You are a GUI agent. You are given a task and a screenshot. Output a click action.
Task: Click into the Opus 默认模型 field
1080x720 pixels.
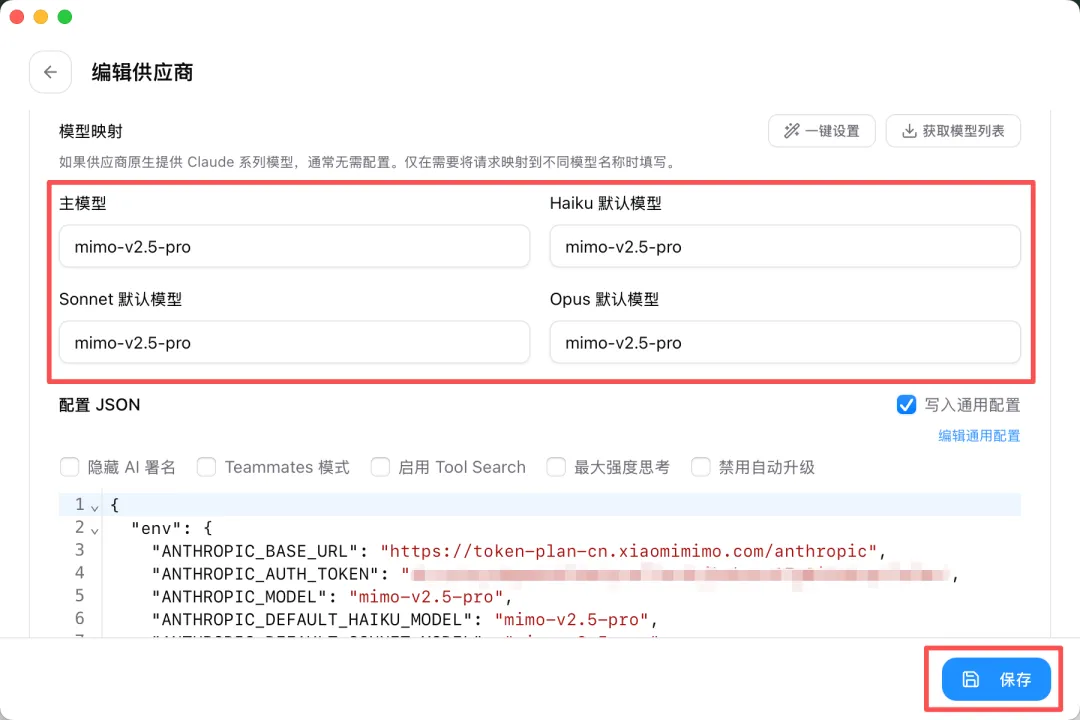(x=784, y=342)
